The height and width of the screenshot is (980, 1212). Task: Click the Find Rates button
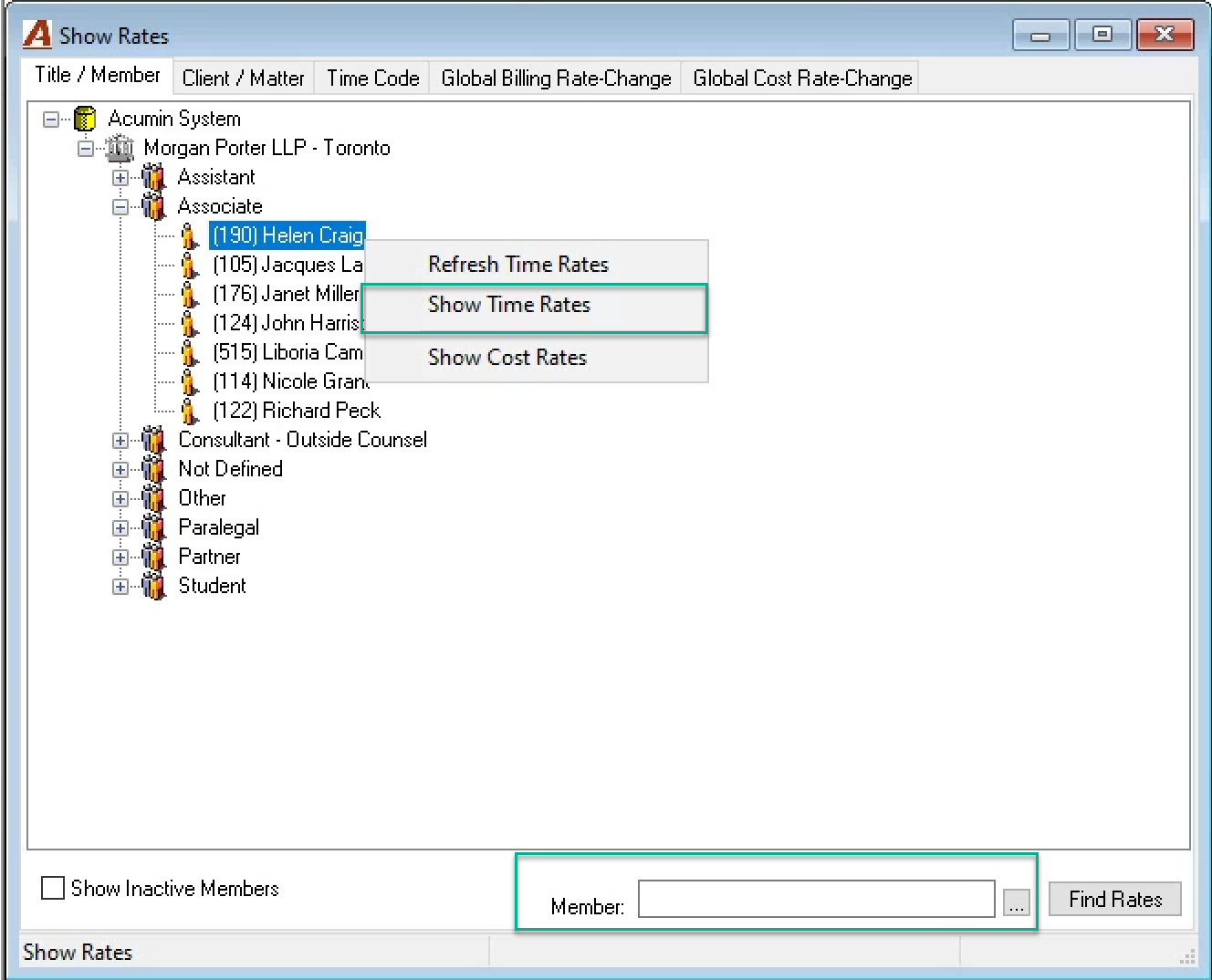click(1115, 900)
